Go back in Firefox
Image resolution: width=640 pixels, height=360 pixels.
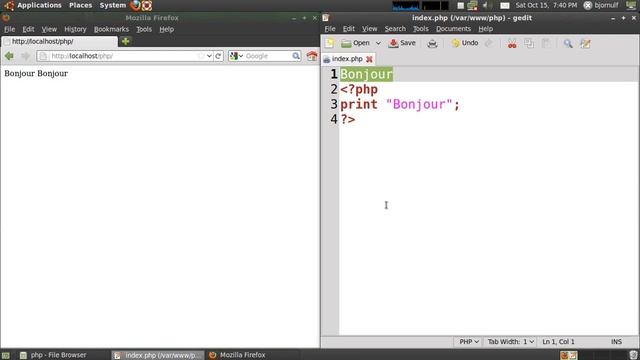9,56
